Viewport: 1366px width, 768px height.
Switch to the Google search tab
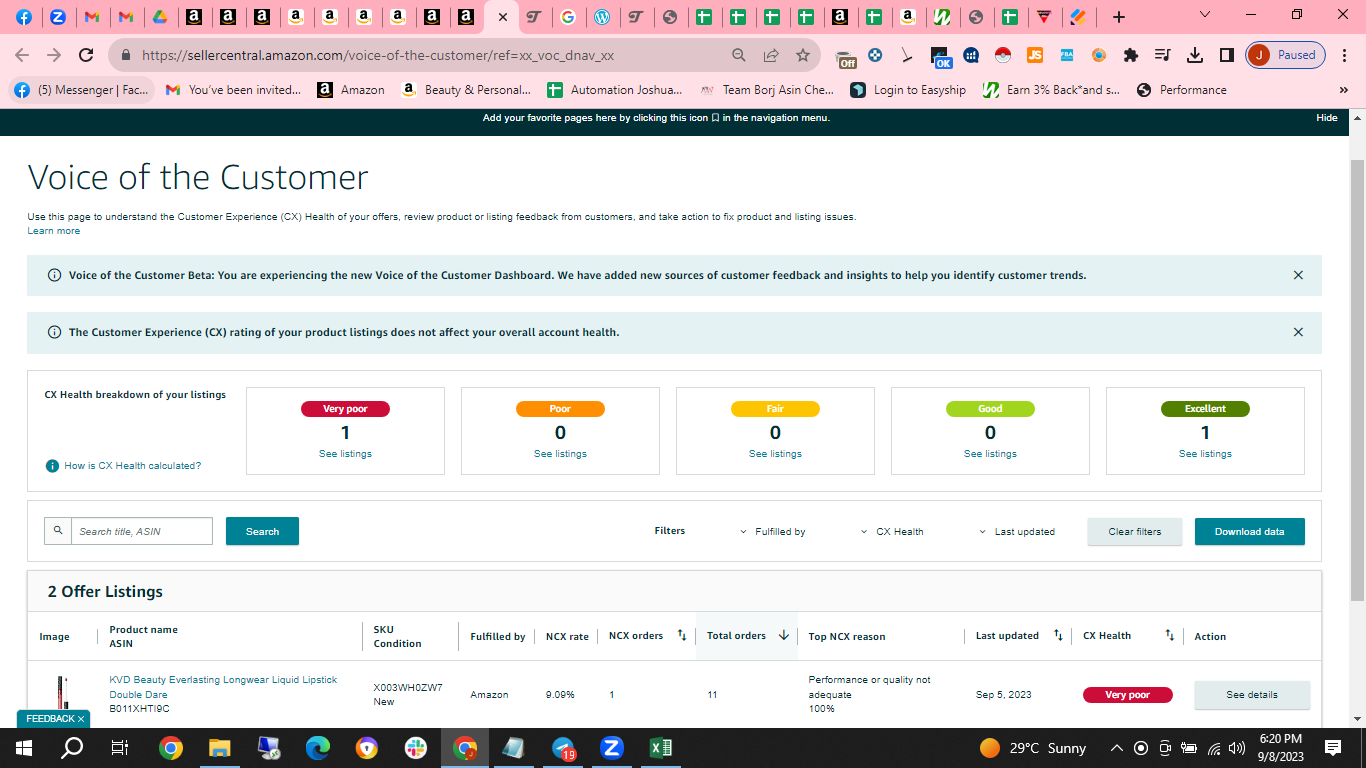(568, 17)
